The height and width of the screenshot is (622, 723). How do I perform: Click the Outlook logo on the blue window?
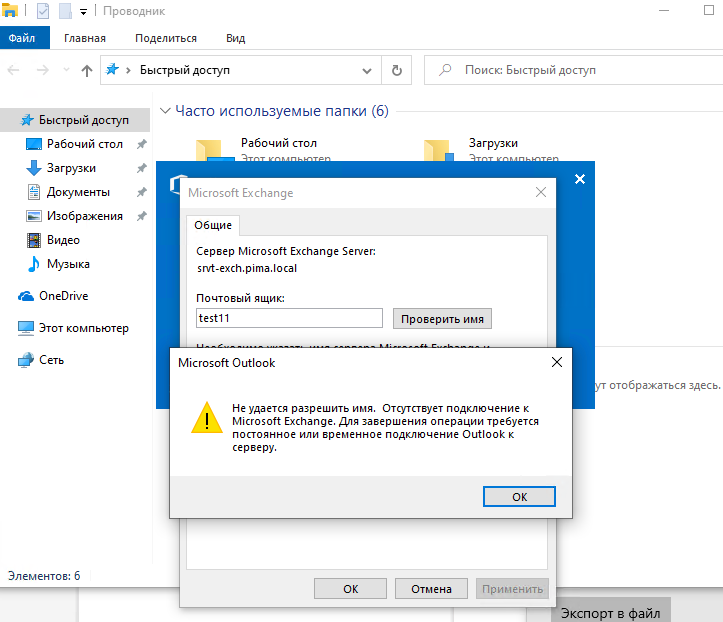pyautogui.click(x=177, y=184)
